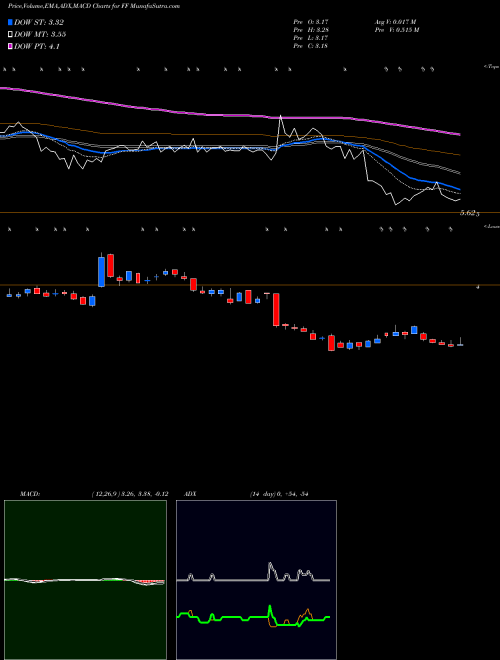
Task: Click the ADX '(14 day) 0, +54, -54' values
Action: pyautogui.click(x=279, y=494)
